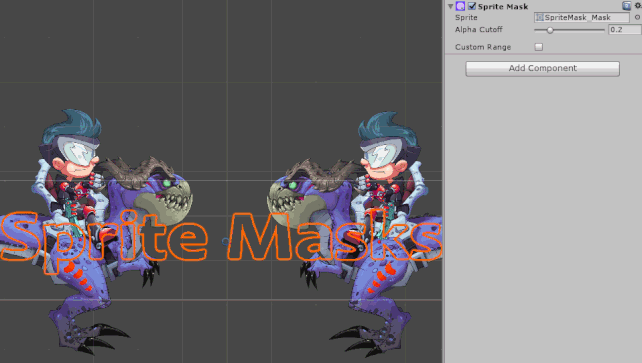Click the Sprite property label
This screenshot has height=363, width=642.
pyautogui.click(x=466, y=18)
